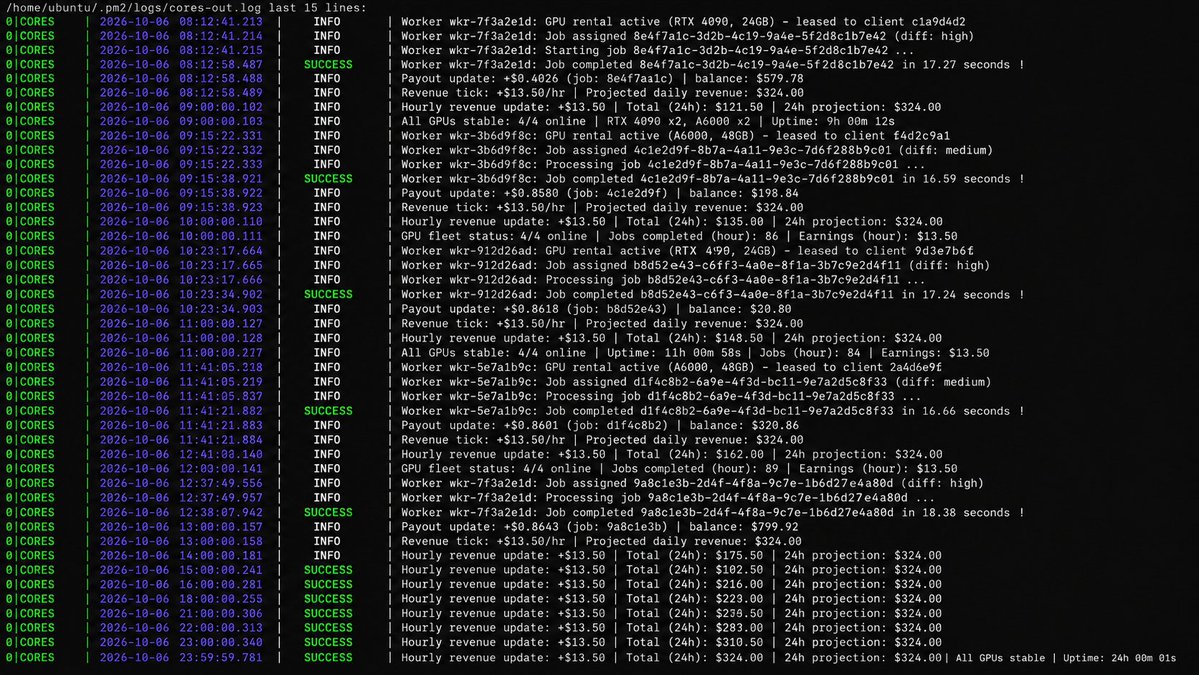Click 'balance: $20.80' value

point(740,309)
